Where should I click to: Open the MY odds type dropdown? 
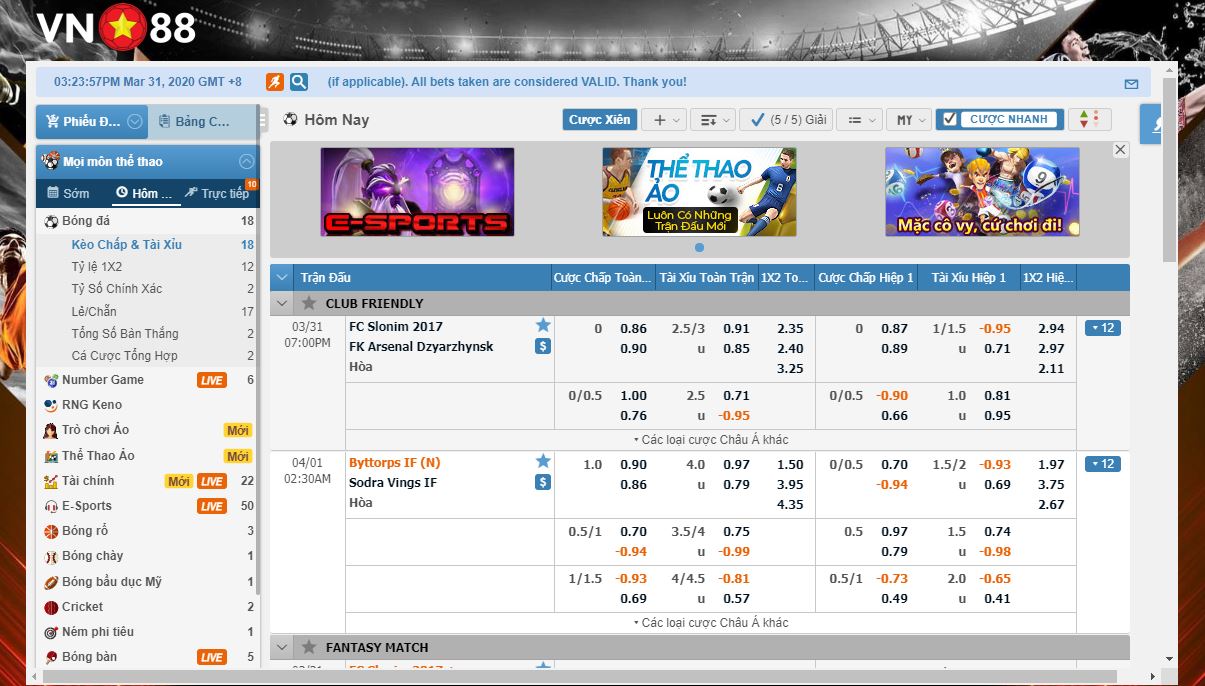909,120
